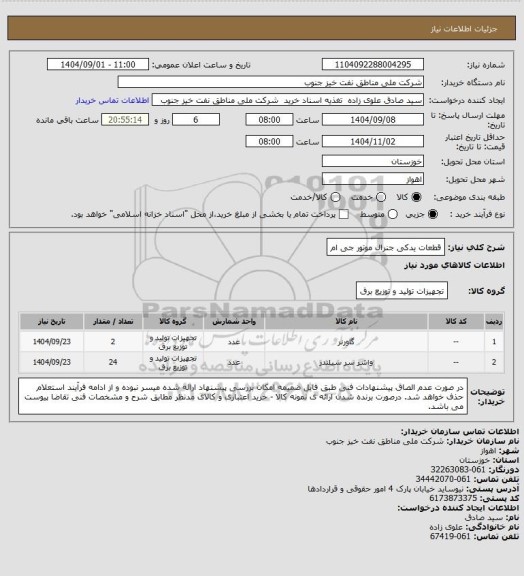Click the response deadline date 1404/09/08
The width and height of the screenshot is (524, 576).
[x=373, y=120]
